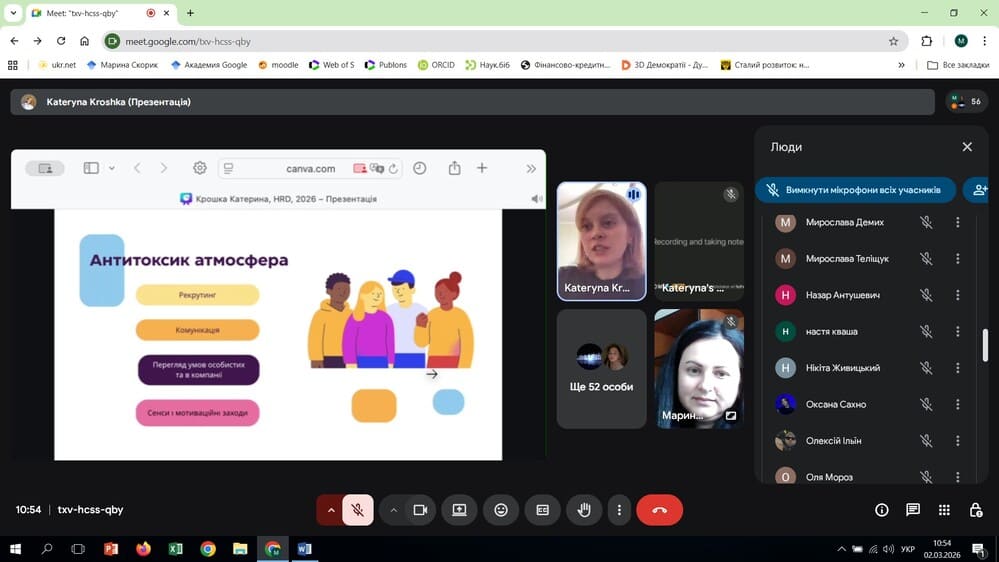Open more options for Назар Антушевич

pos(957,295)
